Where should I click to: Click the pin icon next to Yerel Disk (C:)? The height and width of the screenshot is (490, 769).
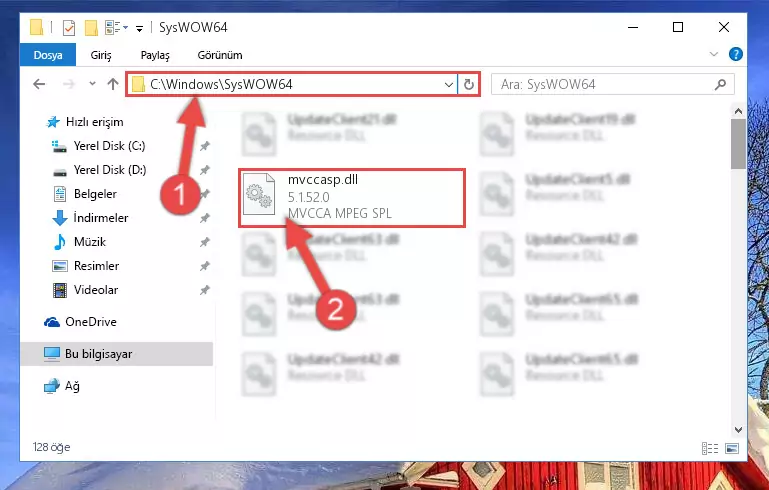coord(205,146)
